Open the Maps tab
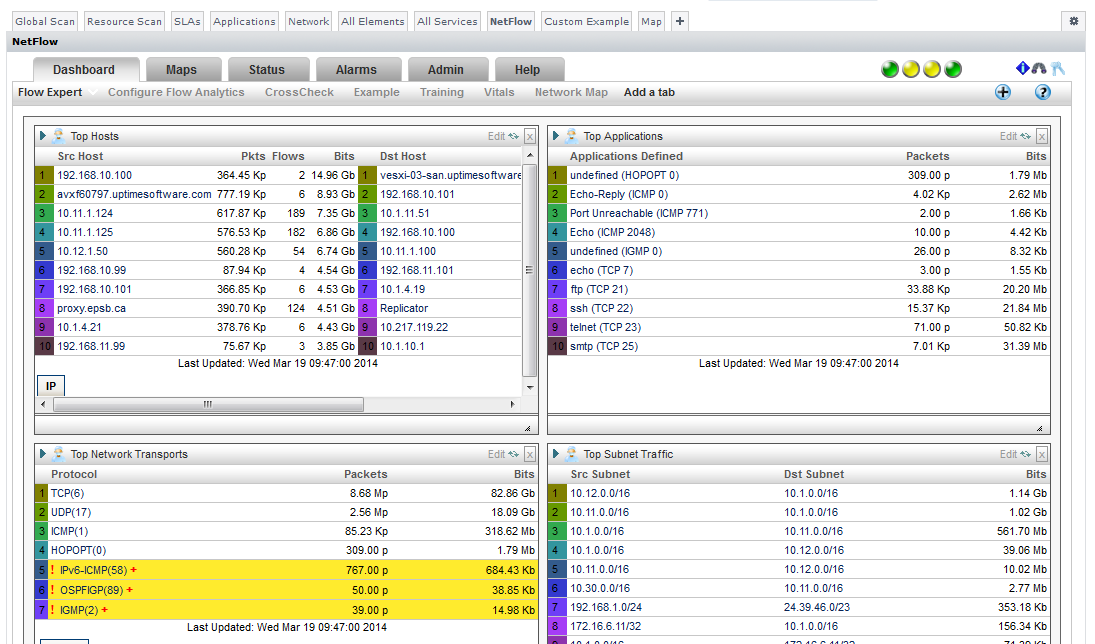1095x644 pixels. [x=181, y=70]
